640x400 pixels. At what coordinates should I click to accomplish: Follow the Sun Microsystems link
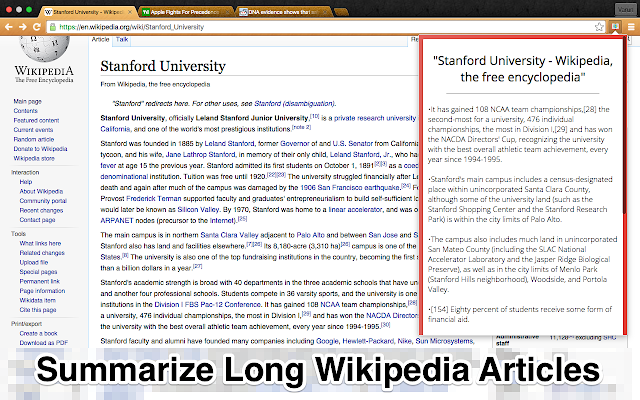(x=444, y=341)
